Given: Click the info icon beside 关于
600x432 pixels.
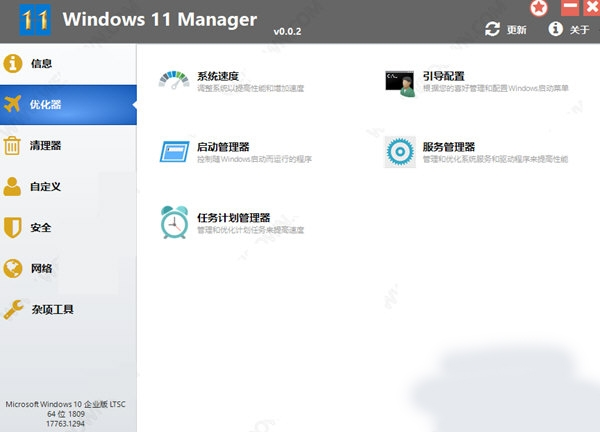Looking at the screenshot, I should click(555, 29).
